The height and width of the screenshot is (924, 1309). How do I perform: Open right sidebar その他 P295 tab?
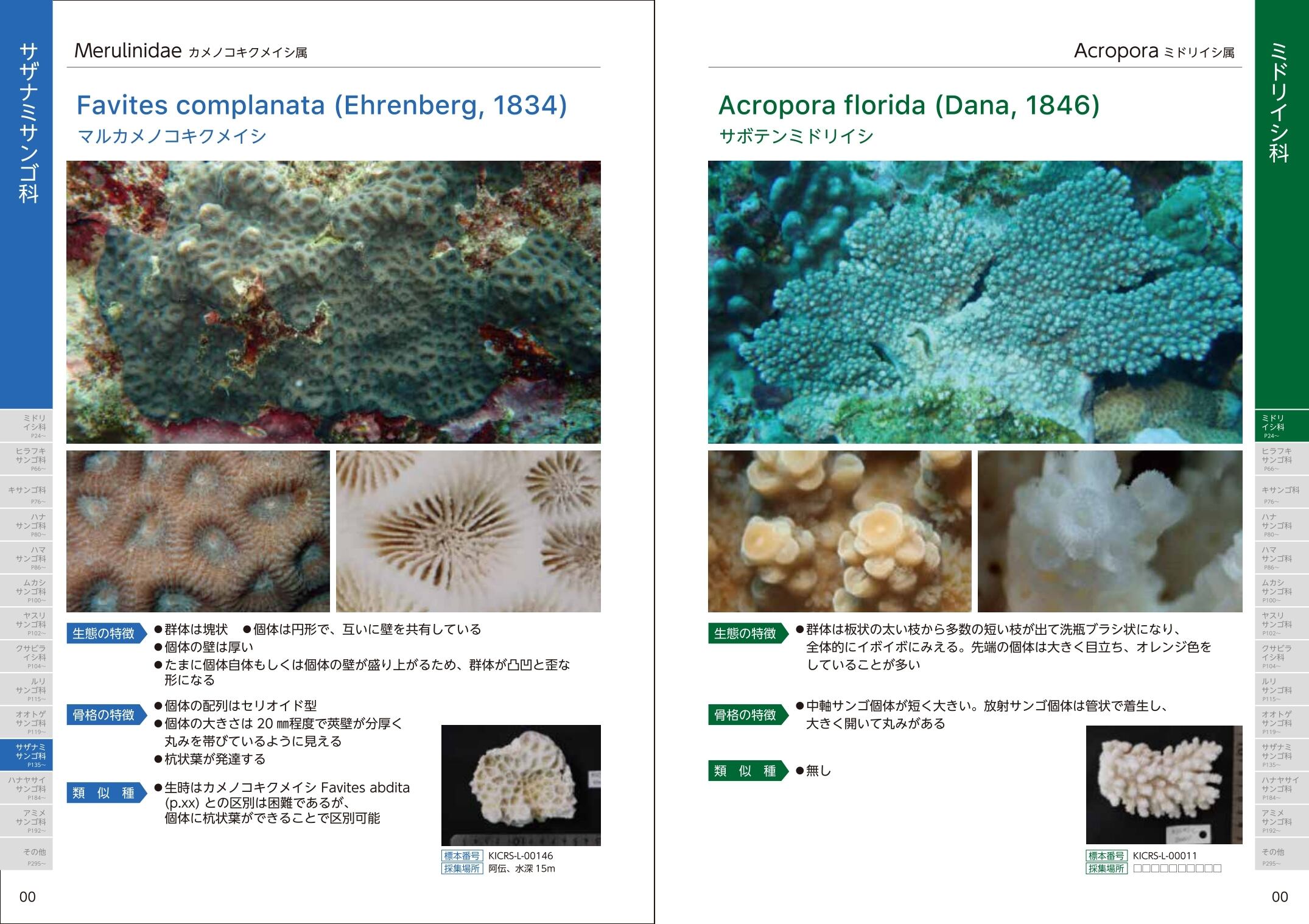(1281, 855)
